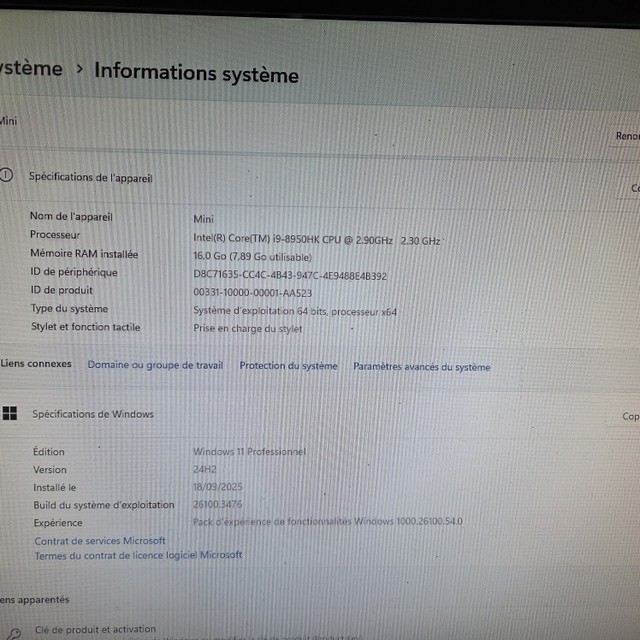Open Contrat de services Microsoft link
This screenshot has height=640, width=640.
coord(100,541)
